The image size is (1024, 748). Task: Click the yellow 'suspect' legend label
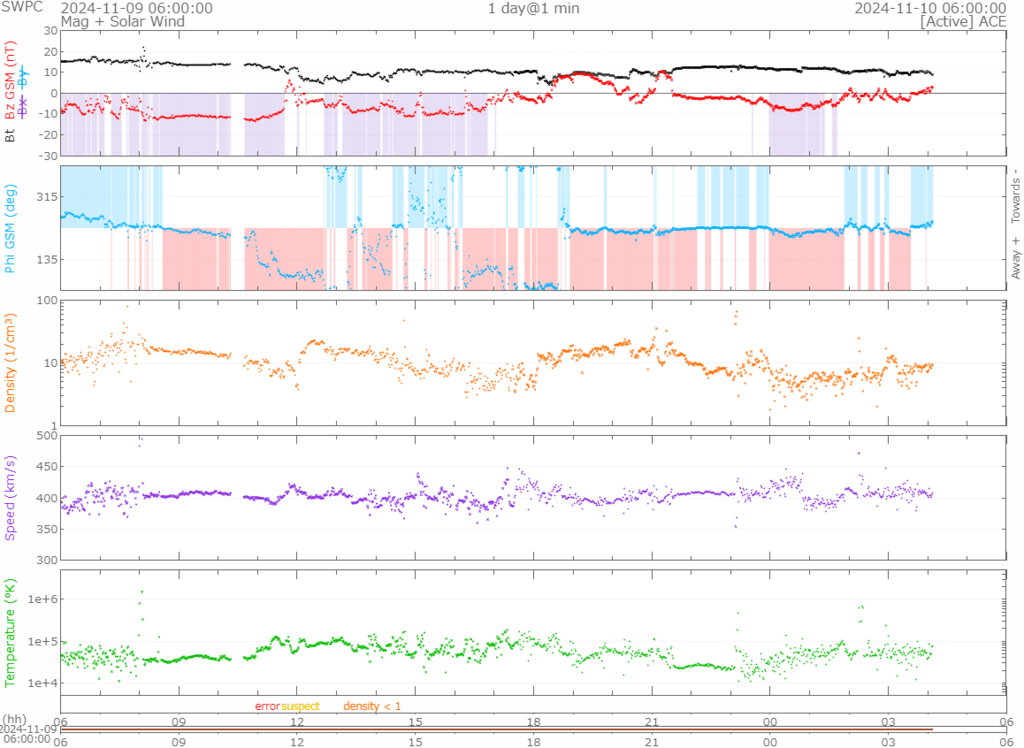click(x=300, y=706)
